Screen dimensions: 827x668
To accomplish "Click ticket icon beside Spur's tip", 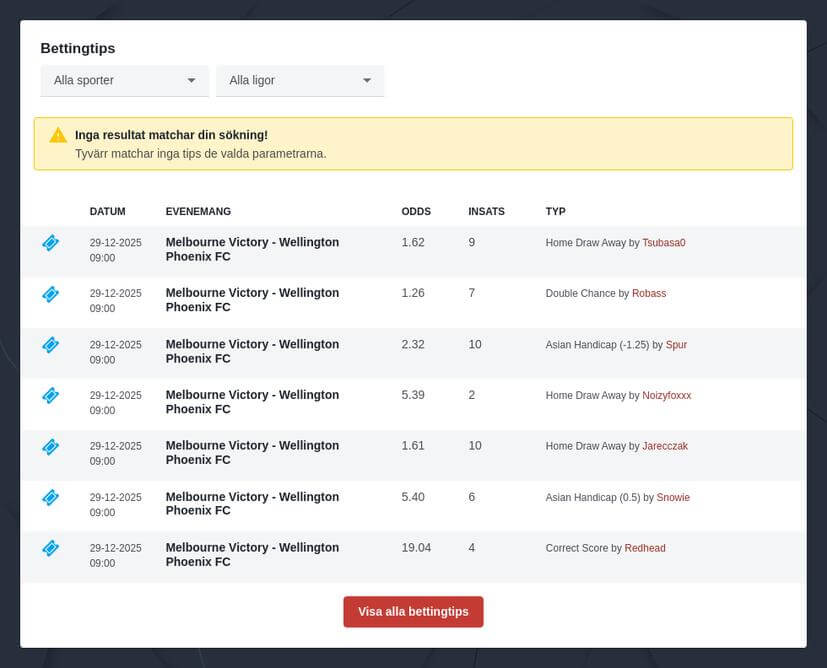I will tap(50, 345).
